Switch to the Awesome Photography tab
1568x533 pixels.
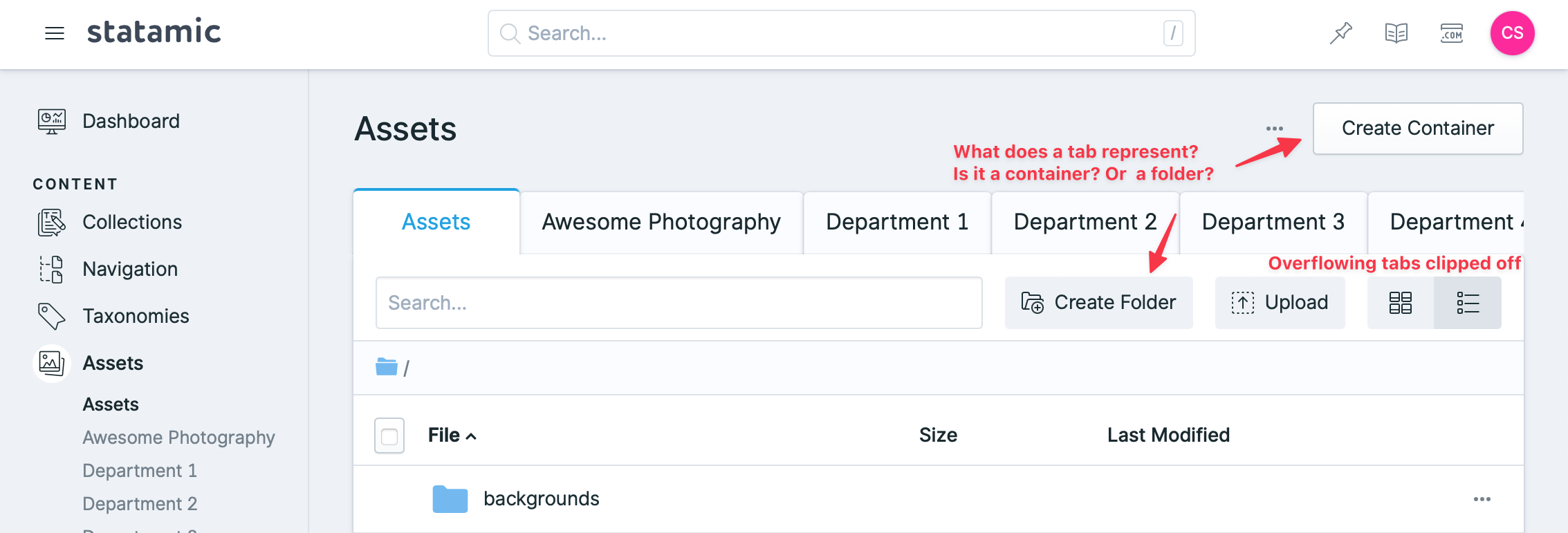click(661, 222)
